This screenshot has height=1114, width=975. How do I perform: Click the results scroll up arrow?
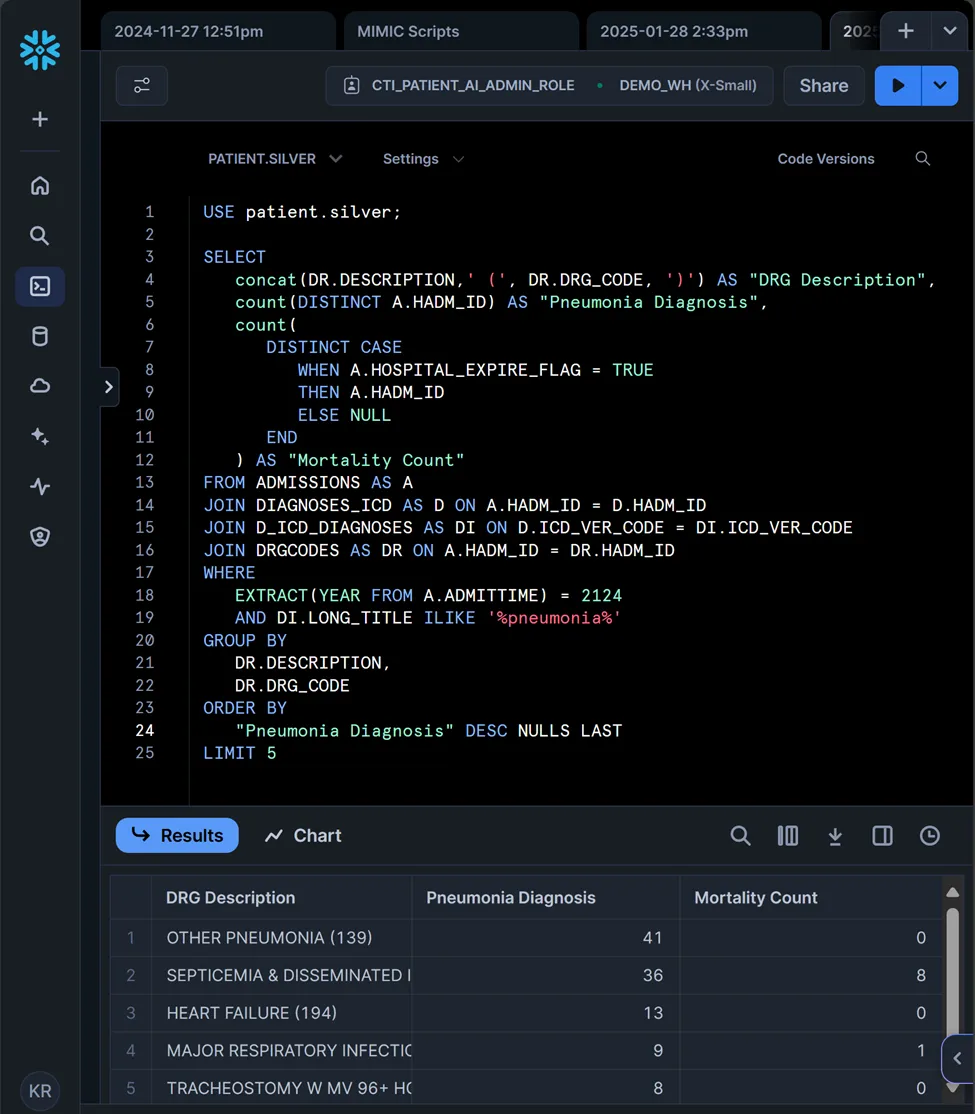pyautogui.click(x=953, y=892)
